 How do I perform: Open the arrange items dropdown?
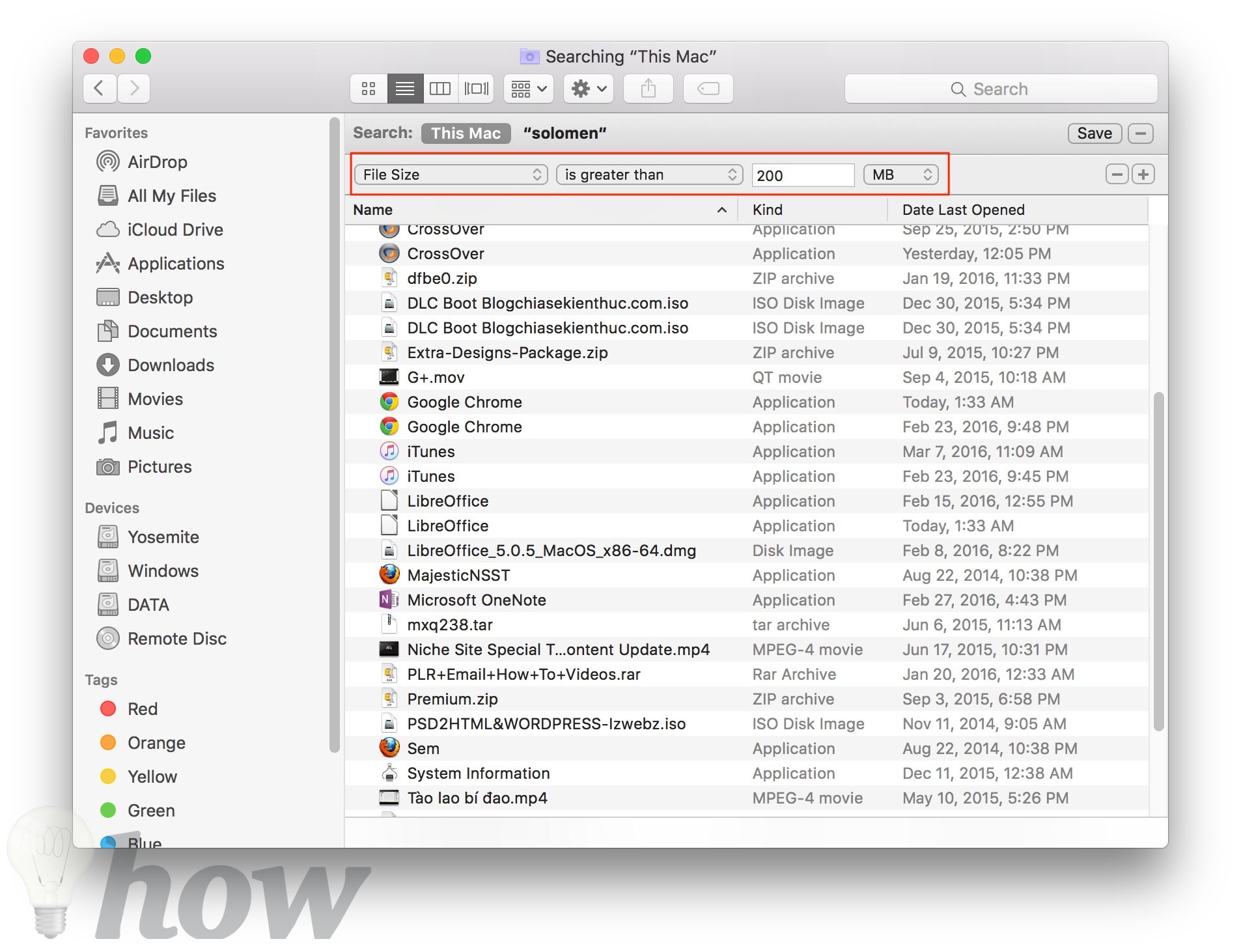click(529, 89)
